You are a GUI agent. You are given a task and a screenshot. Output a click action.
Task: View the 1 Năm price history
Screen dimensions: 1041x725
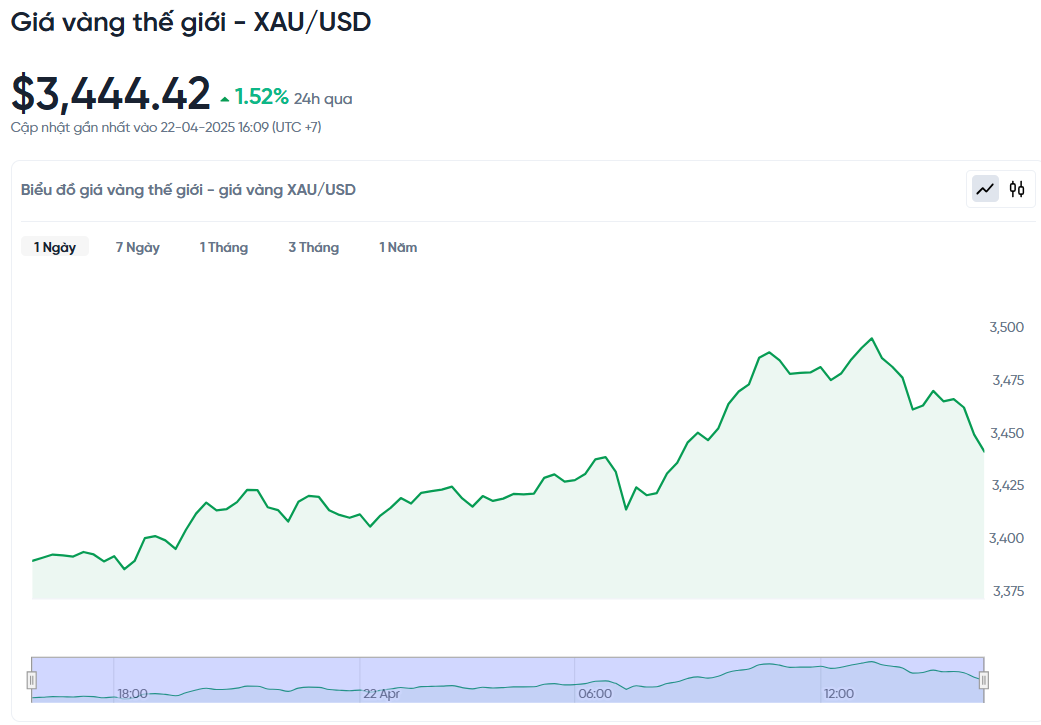(x=398, y=247)
